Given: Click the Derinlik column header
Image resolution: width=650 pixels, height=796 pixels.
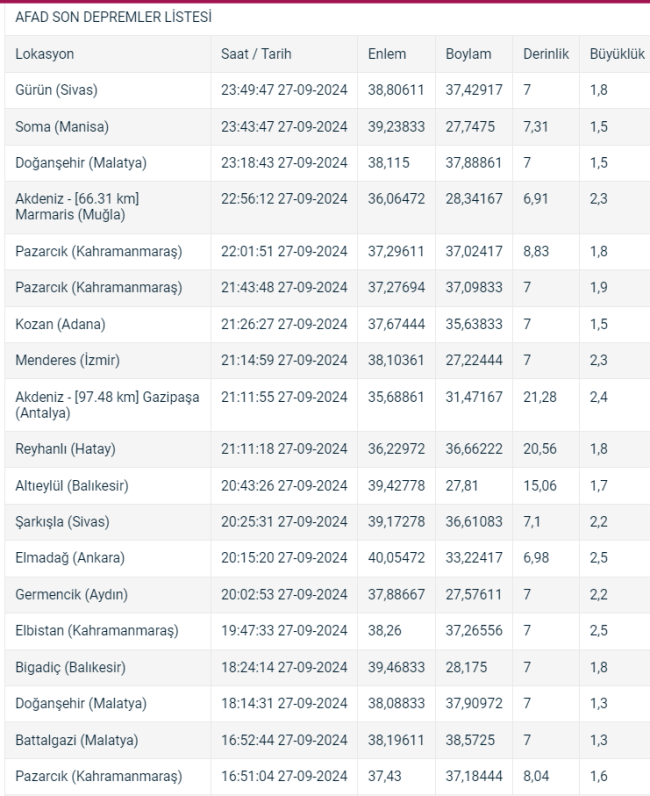Looking at the screenshot, I should (546, 54).
